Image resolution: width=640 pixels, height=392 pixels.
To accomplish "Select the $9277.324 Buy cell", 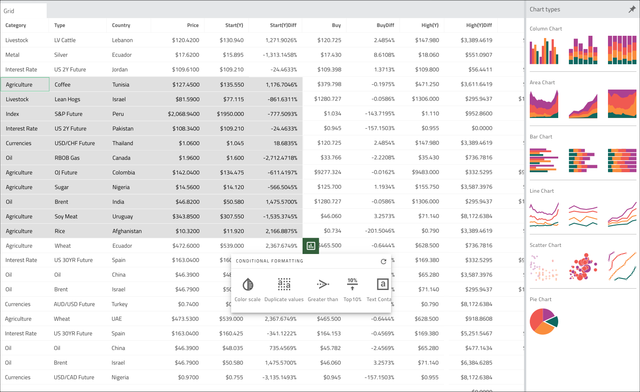I will click(328, 172).
